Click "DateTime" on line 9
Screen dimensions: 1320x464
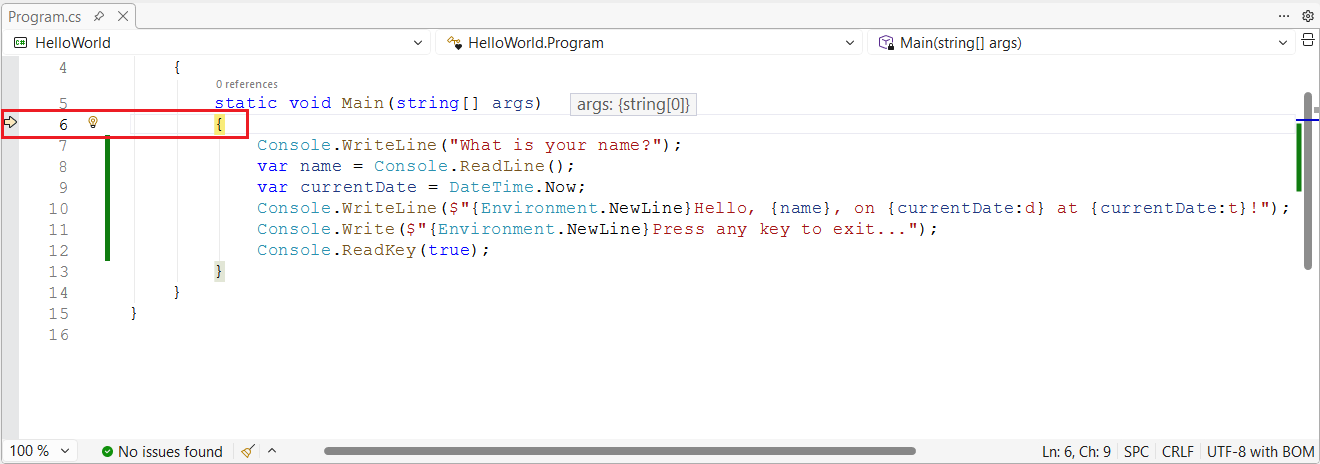491,187
